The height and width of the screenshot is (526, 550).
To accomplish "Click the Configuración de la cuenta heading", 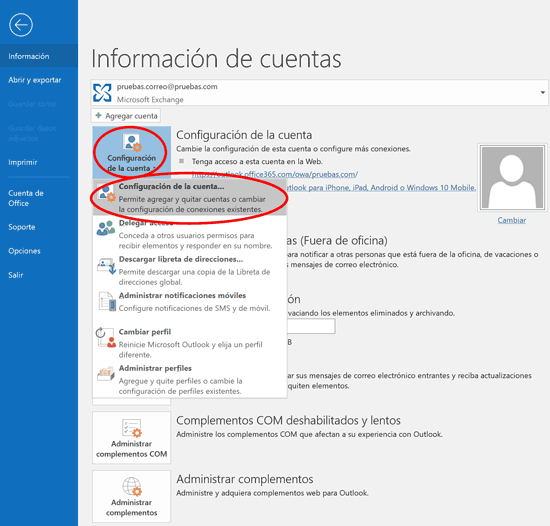I will tap(244, 135).
